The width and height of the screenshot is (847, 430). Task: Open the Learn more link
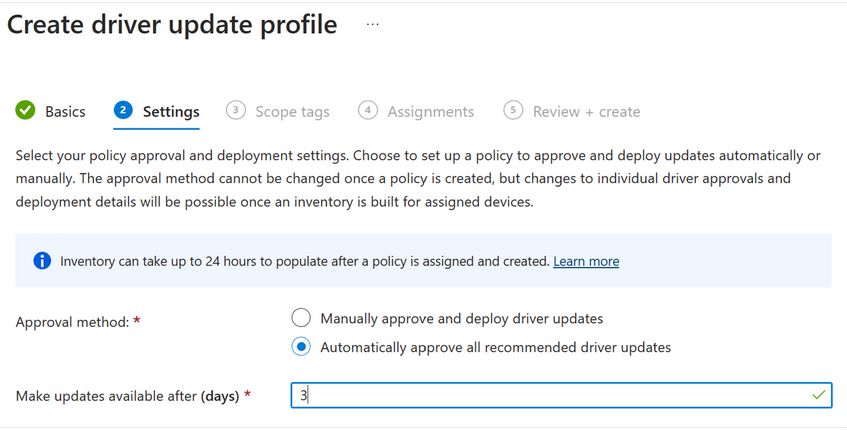586,261
